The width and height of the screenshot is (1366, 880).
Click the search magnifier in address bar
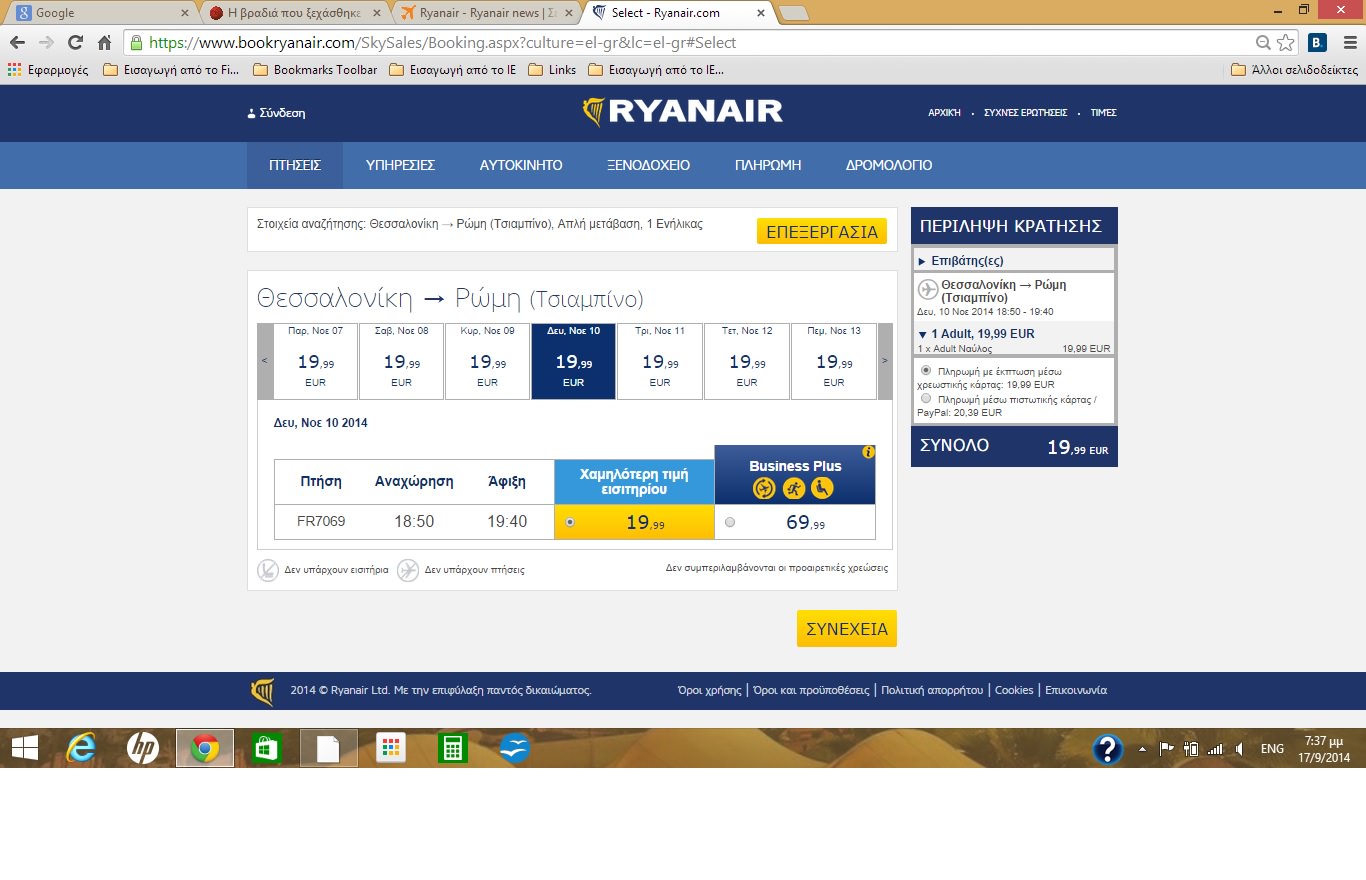[1264, 43]
